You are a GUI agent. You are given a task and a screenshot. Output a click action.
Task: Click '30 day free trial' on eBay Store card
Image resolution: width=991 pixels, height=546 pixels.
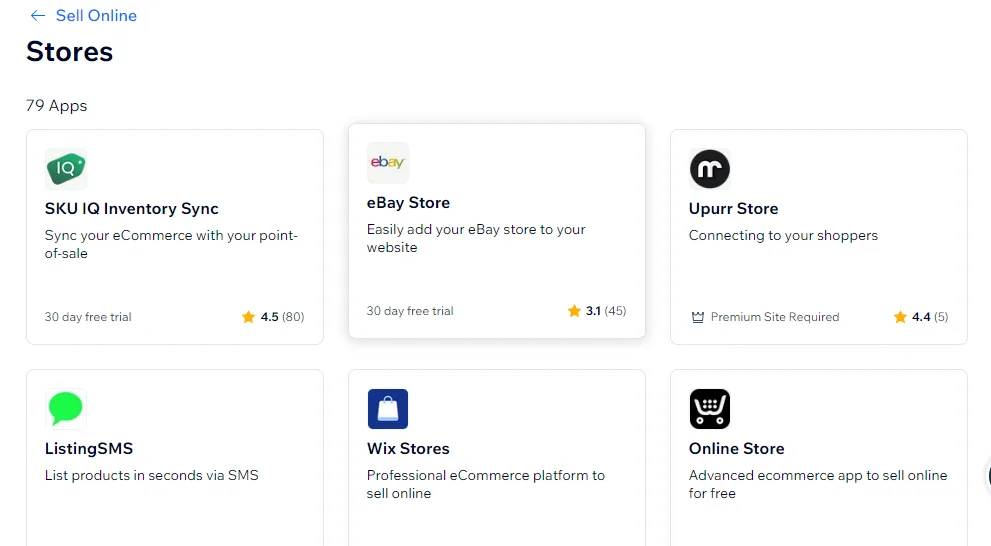410,311
